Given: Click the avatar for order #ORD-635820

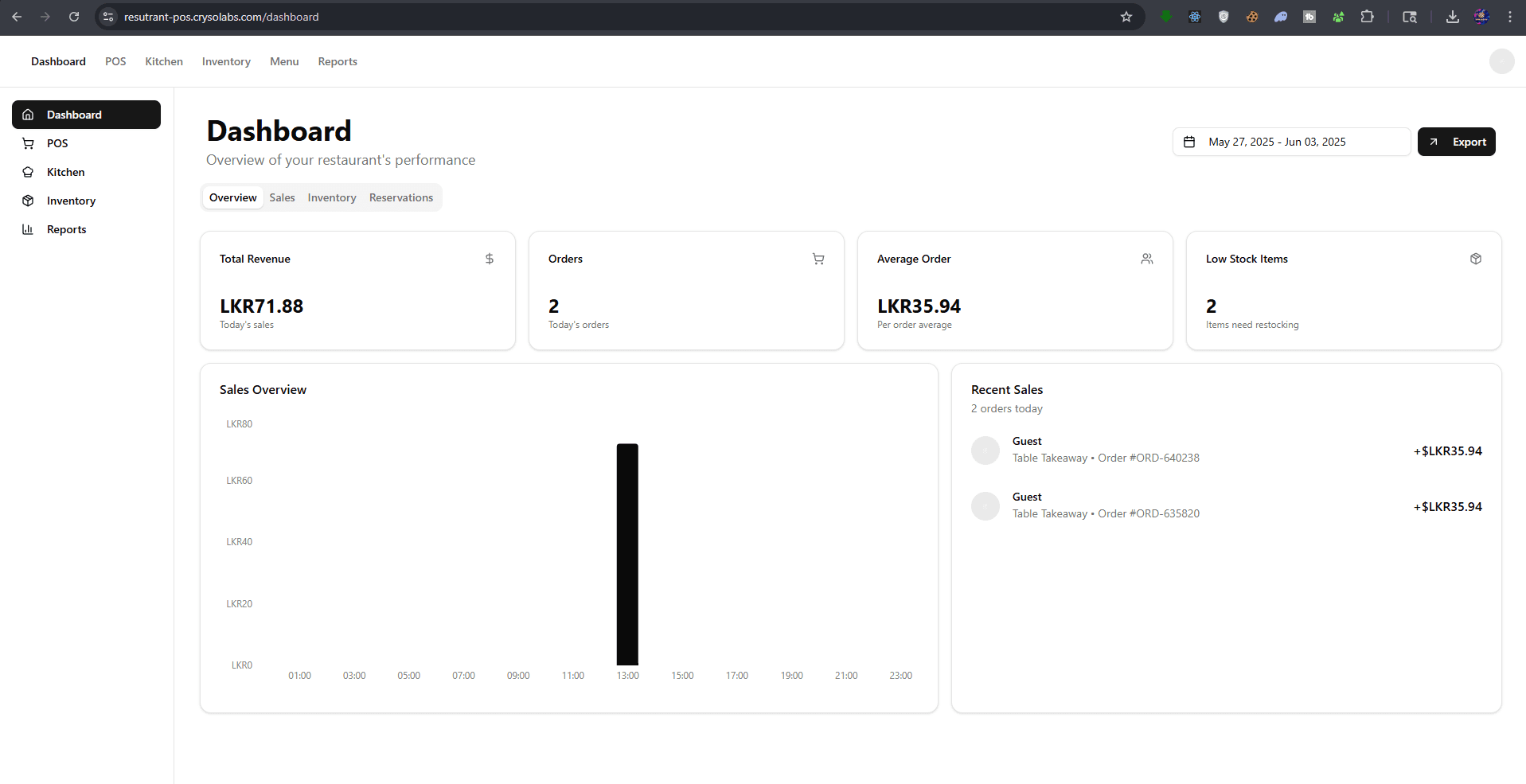Looking at the screenshot, I should coord(985,506).
